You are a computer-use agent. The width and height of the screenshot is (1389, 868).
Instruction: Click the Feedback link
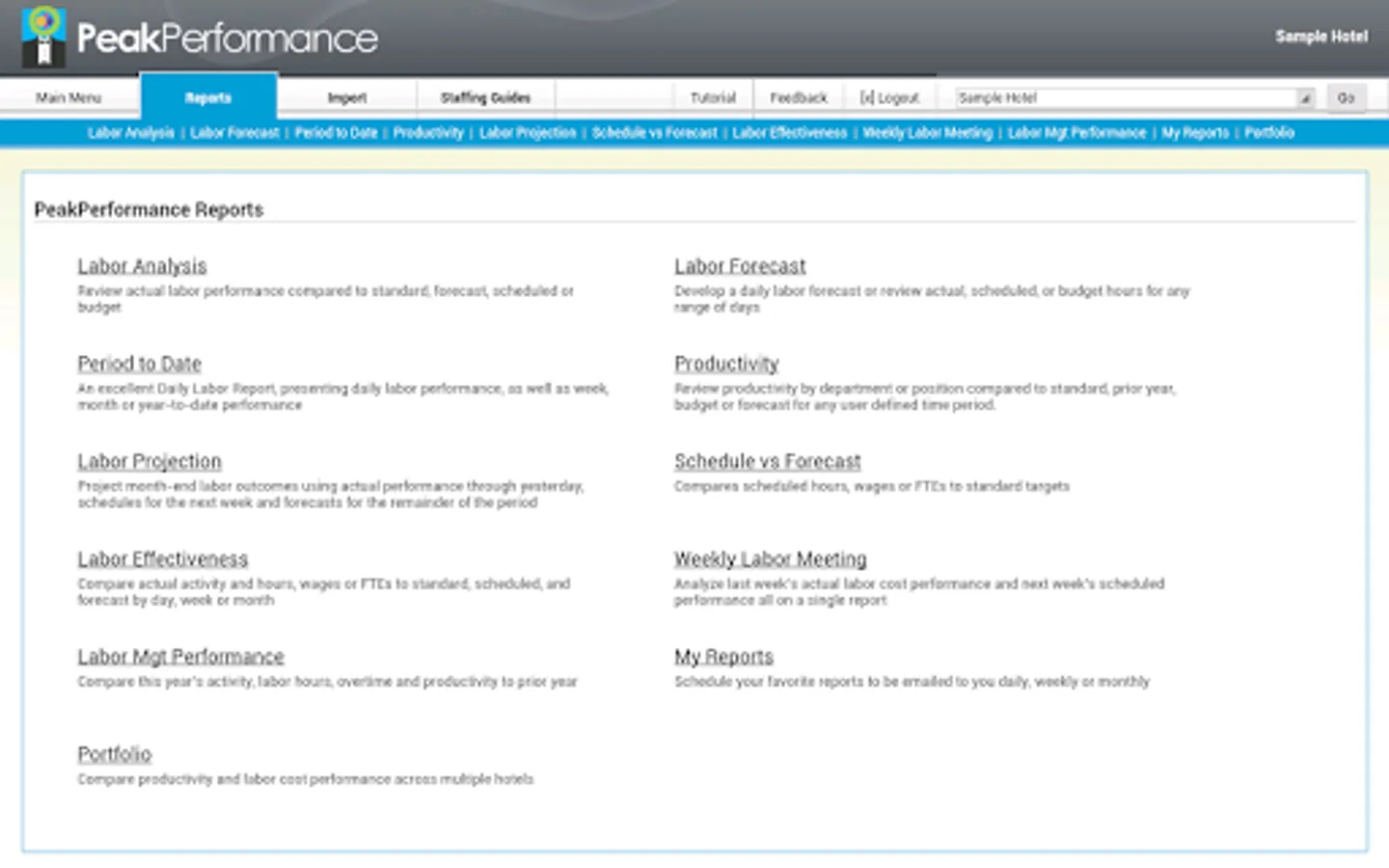pos(799,97)
